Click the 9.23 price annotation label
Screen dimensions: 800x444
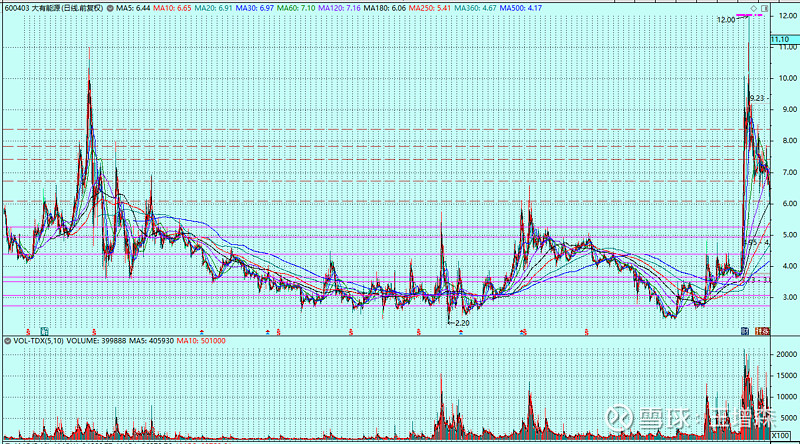pos(757,98)
